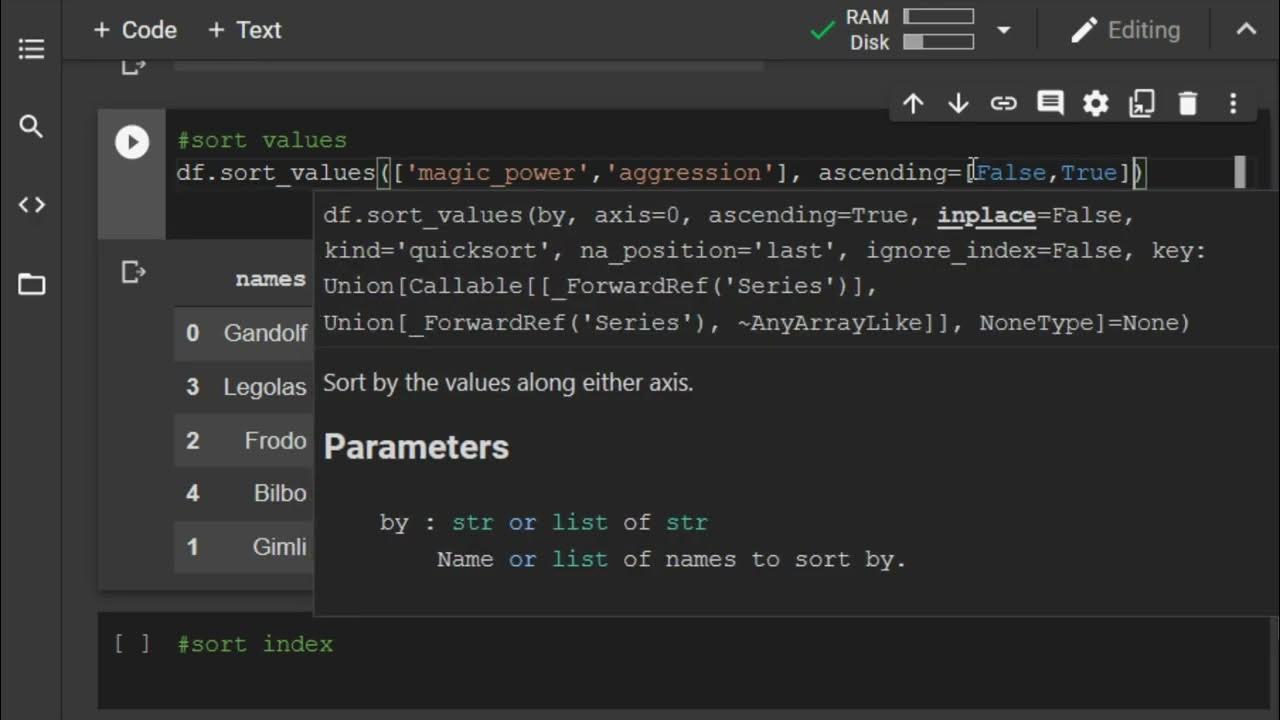
Task: Copy link to cell icon
Action: [1003, 103]
